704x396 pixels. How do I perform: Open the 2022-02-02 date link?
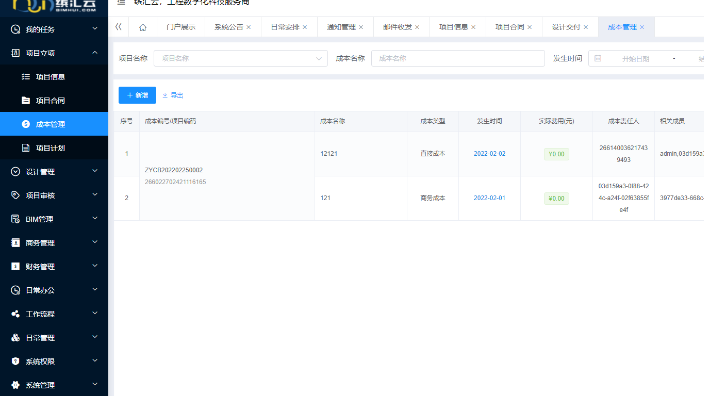click(489, 154)
